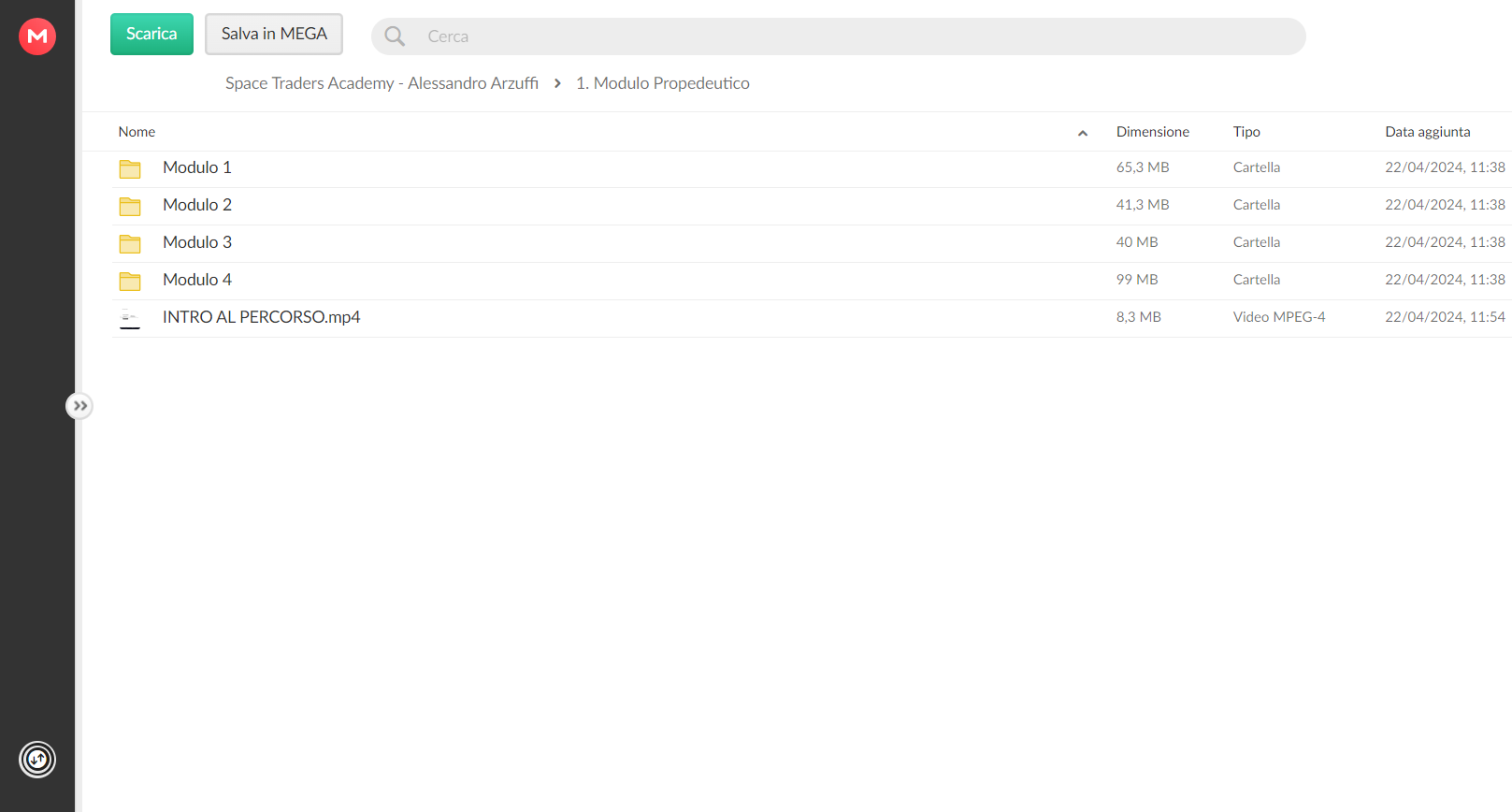
Task: Select the Modulo 4 folder name
Action: (197, 280)
